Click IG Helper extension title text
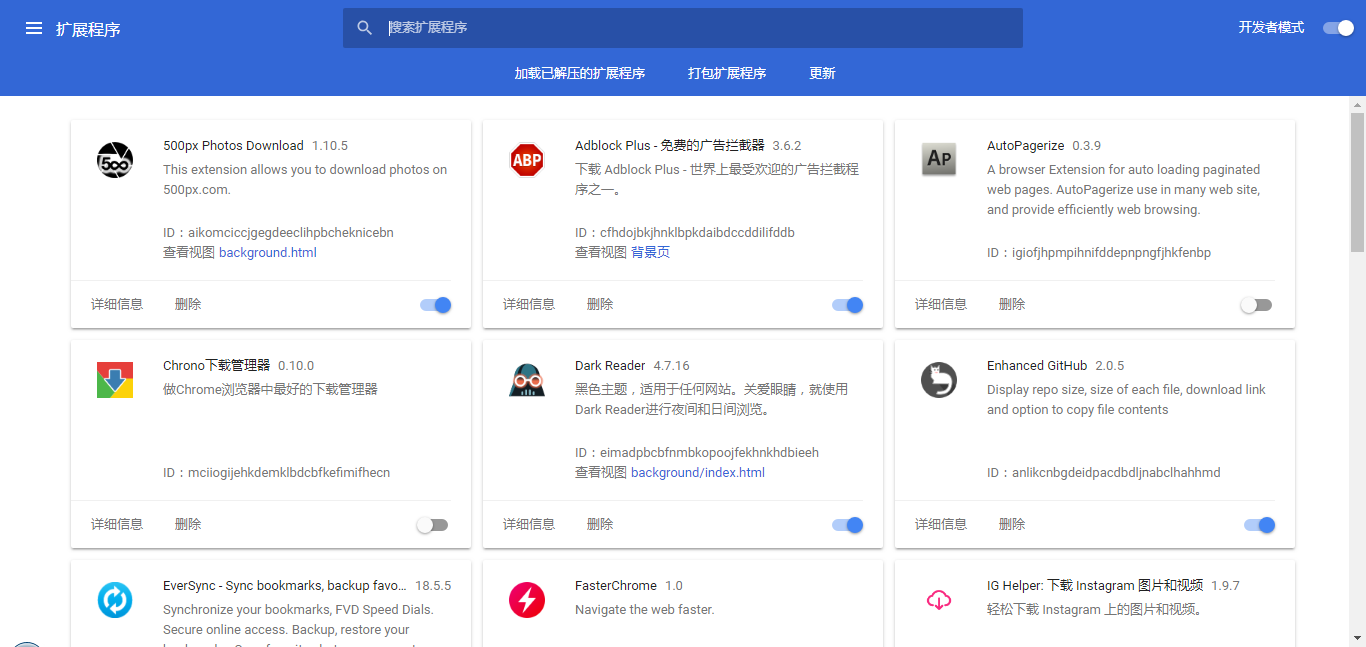This screenshot has width=1366, height=647. pyautogui.click(x=1095, y=586)
